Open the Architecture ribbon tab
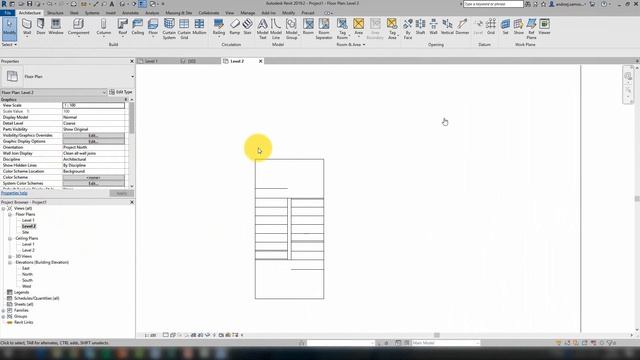The height and width of the screenshot is (360, 640). (x=30, y=13)
